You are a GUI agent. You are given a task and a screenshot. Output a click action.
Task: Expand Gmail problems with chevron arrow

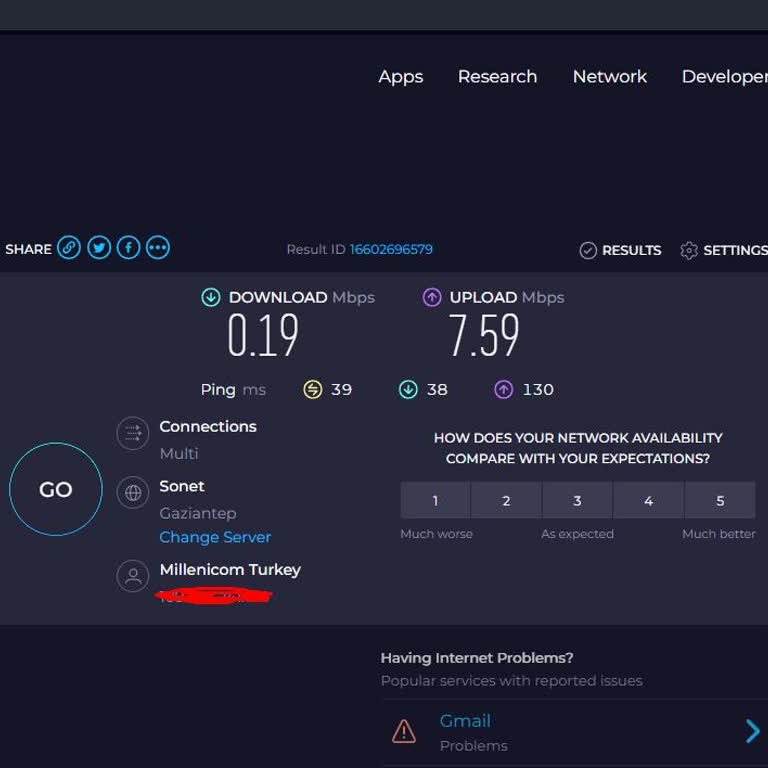(752, 732)
